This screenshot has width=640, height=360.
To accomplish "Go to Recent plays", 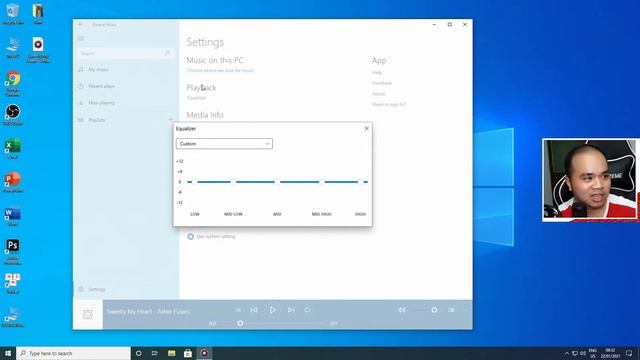I will coord(101,86).
